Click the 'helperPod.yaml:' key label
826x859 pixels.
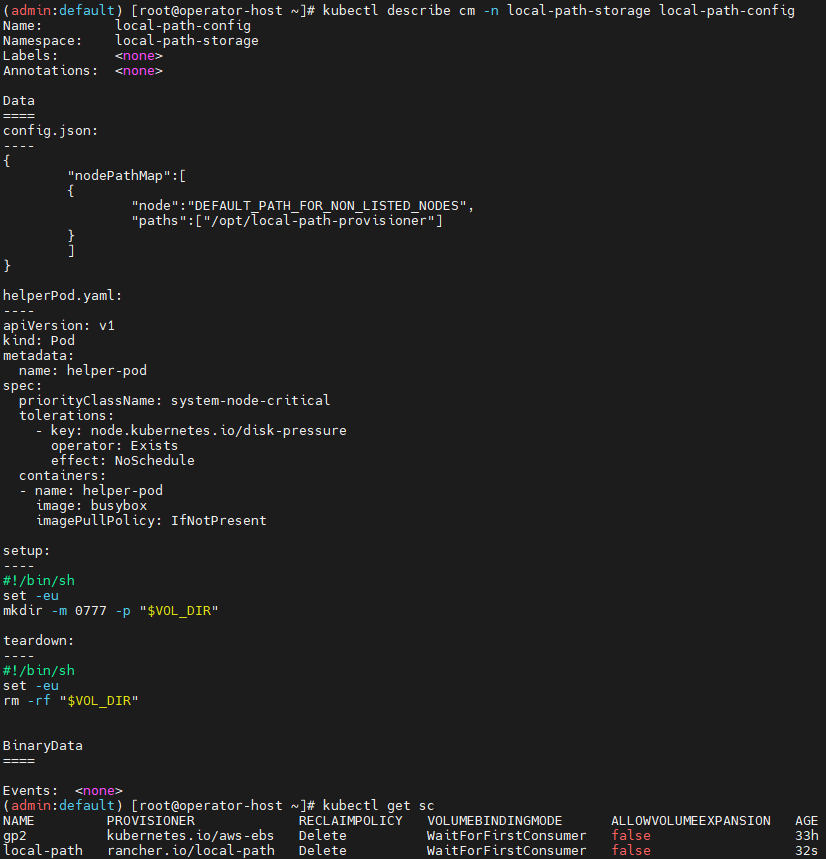click(x=62, y=296)
